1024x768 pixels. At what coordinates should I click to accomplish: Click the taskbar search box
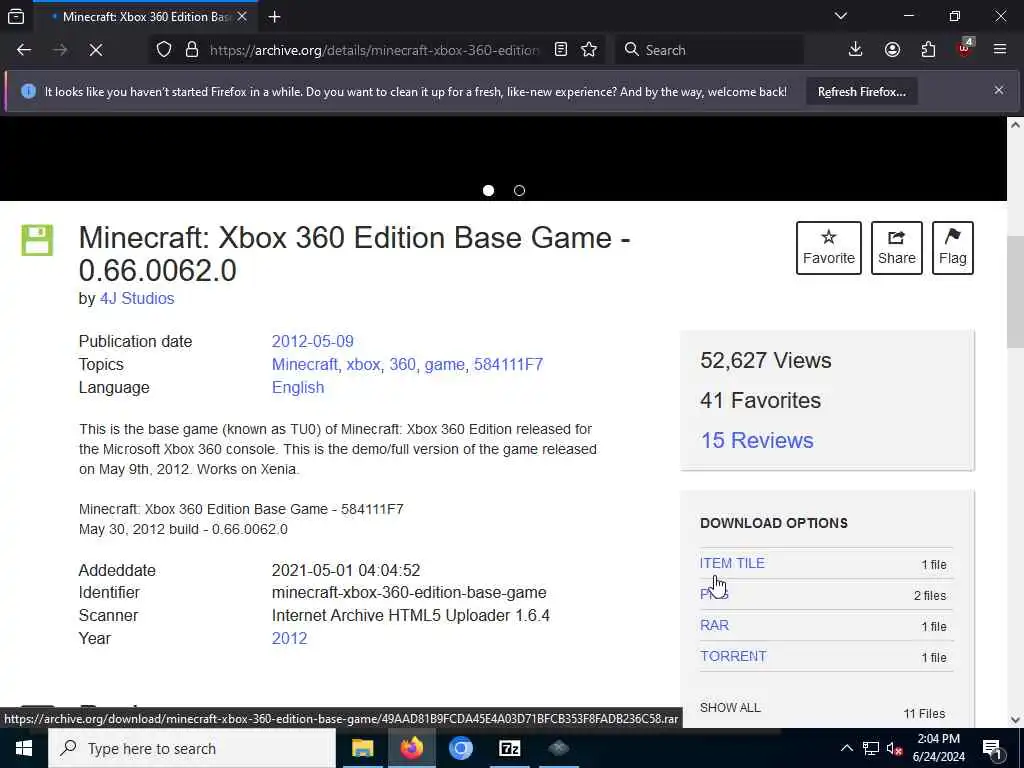coord(191,748)
